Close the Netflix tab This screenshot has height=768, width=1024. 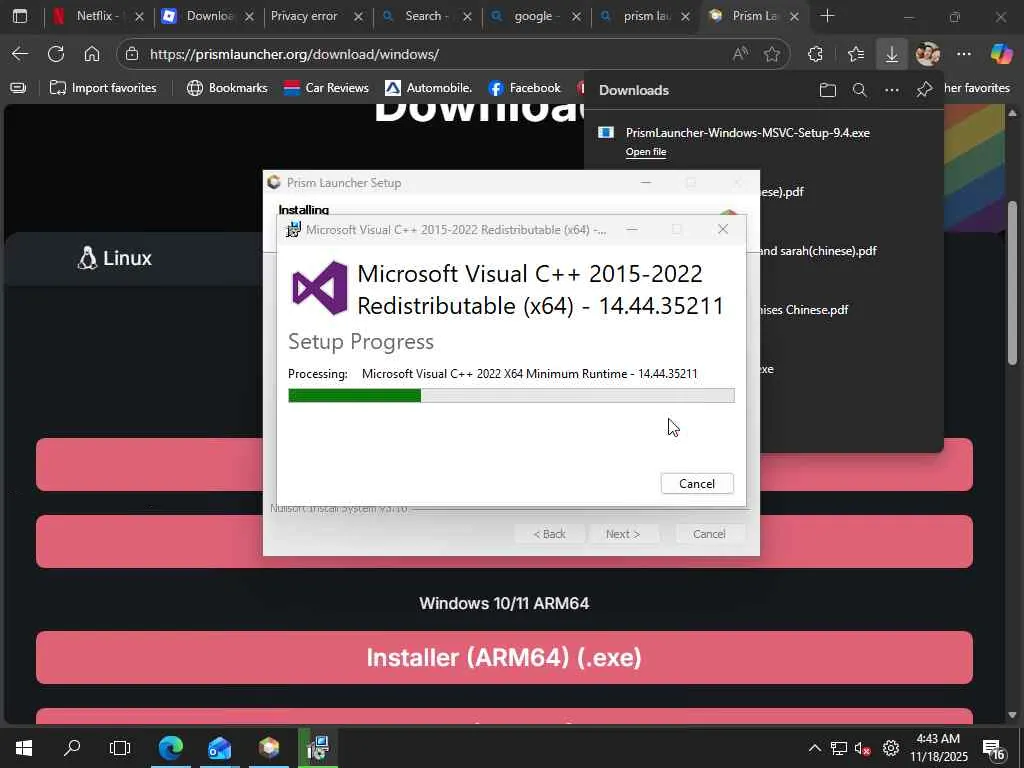[139, 17]
